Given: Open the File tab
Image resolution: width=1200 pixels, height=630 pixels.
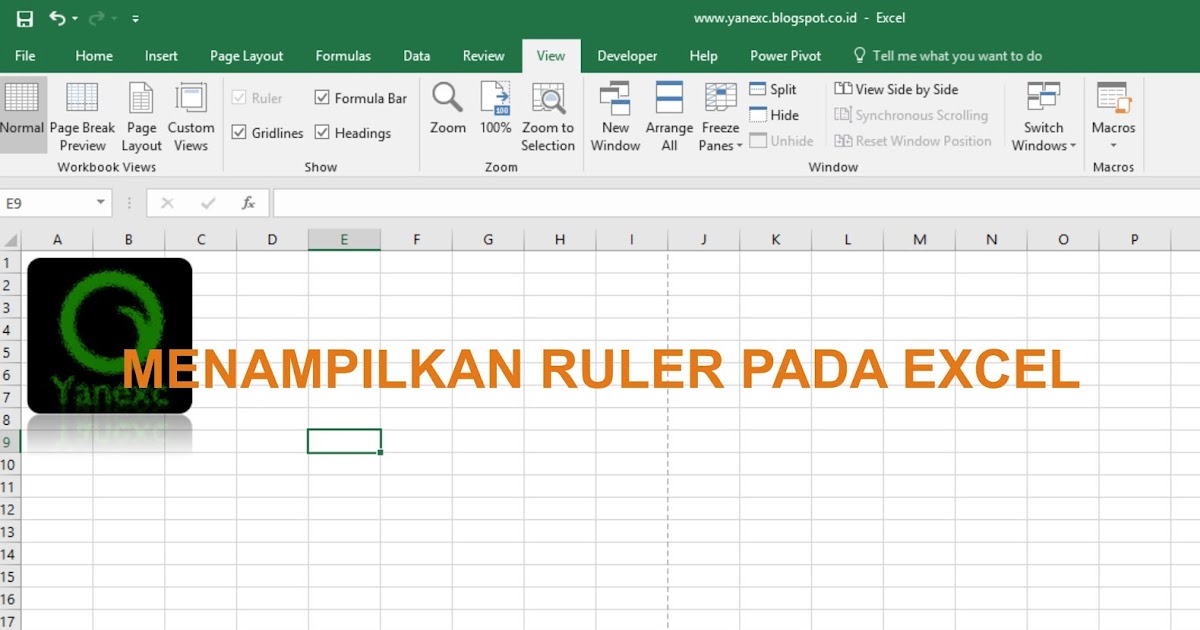Looking at the screenshot, I should click(x=25, y=56).
